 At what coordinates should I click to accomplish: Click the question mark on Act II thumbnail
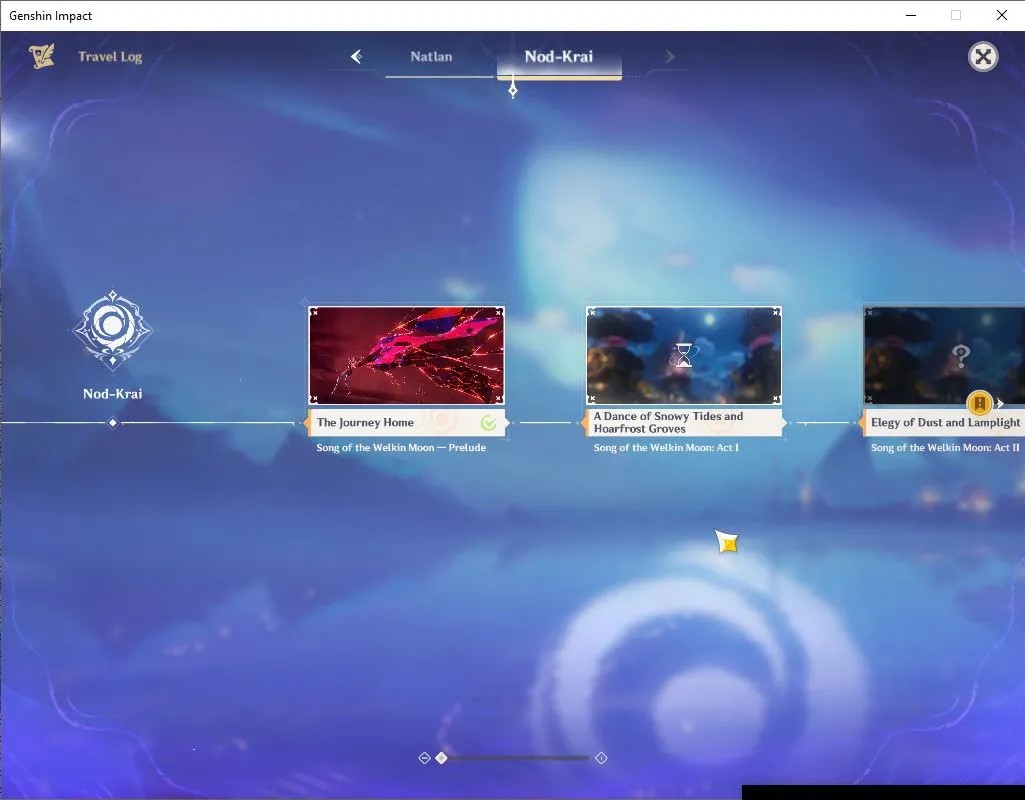tap(960, 356)
